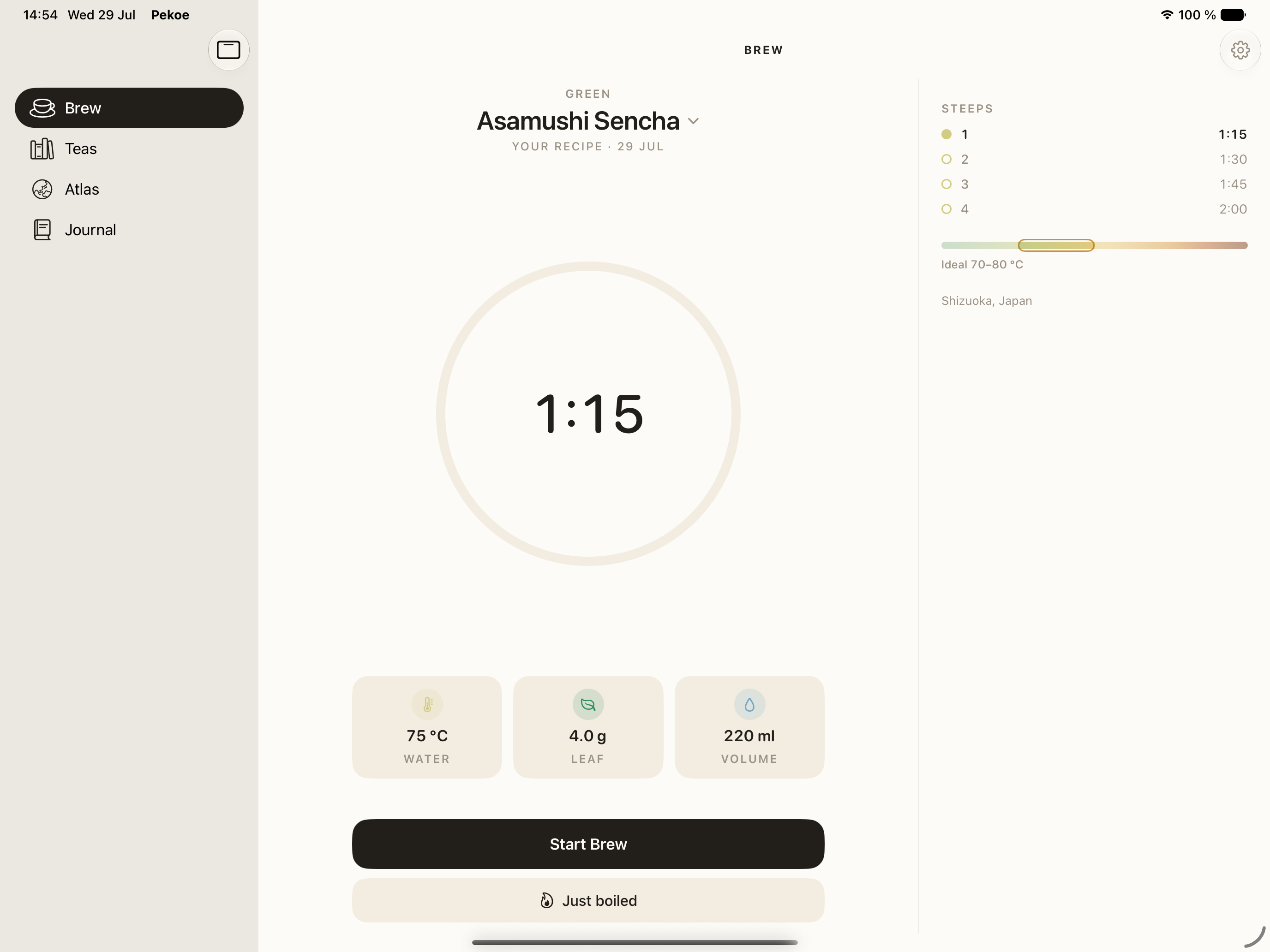Go to the Teas section
The height and width of the screenshot is (952, 1270).
[129, 149]
